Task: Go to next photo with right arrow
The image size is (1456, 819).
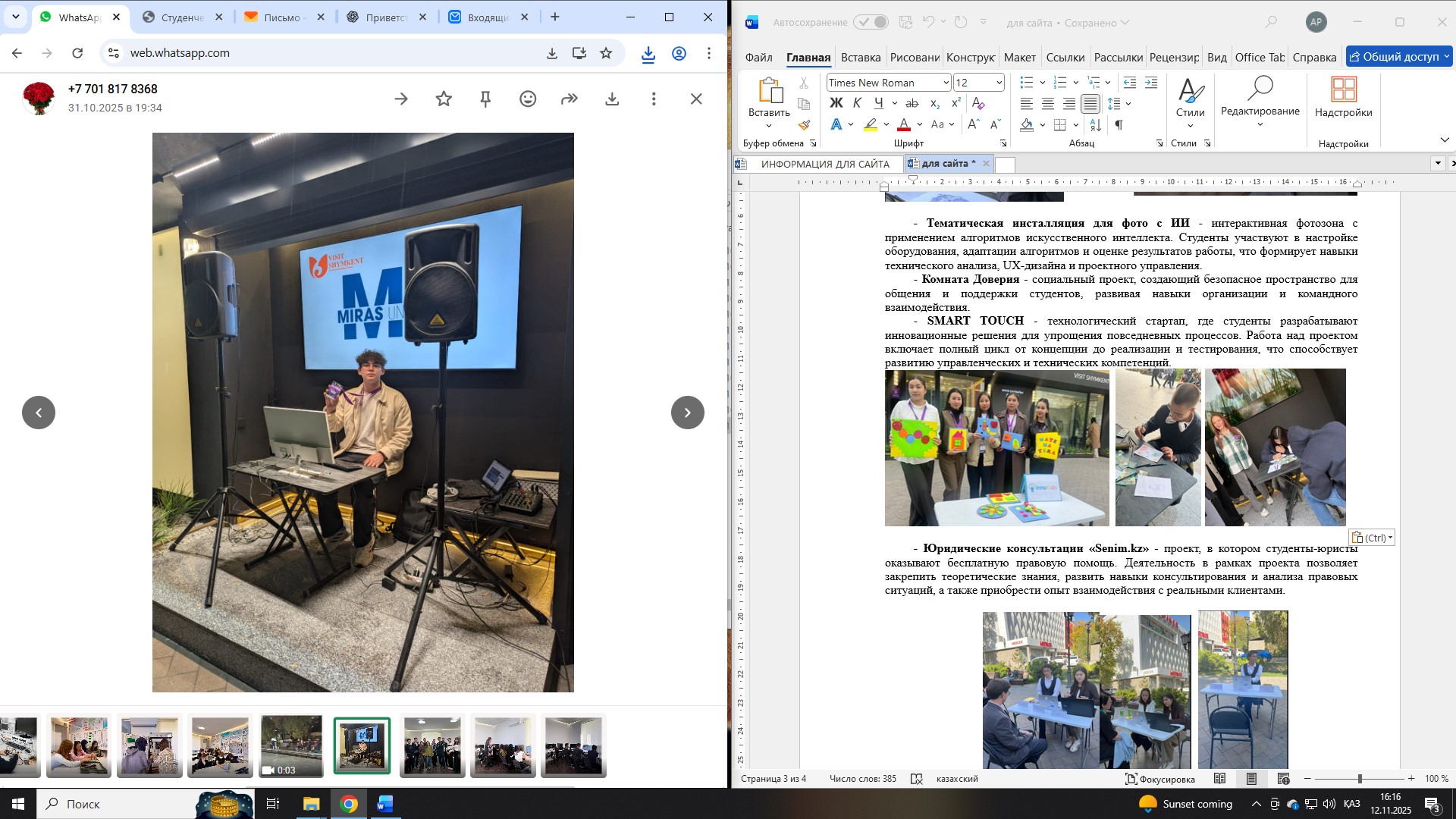Action: 687,413
